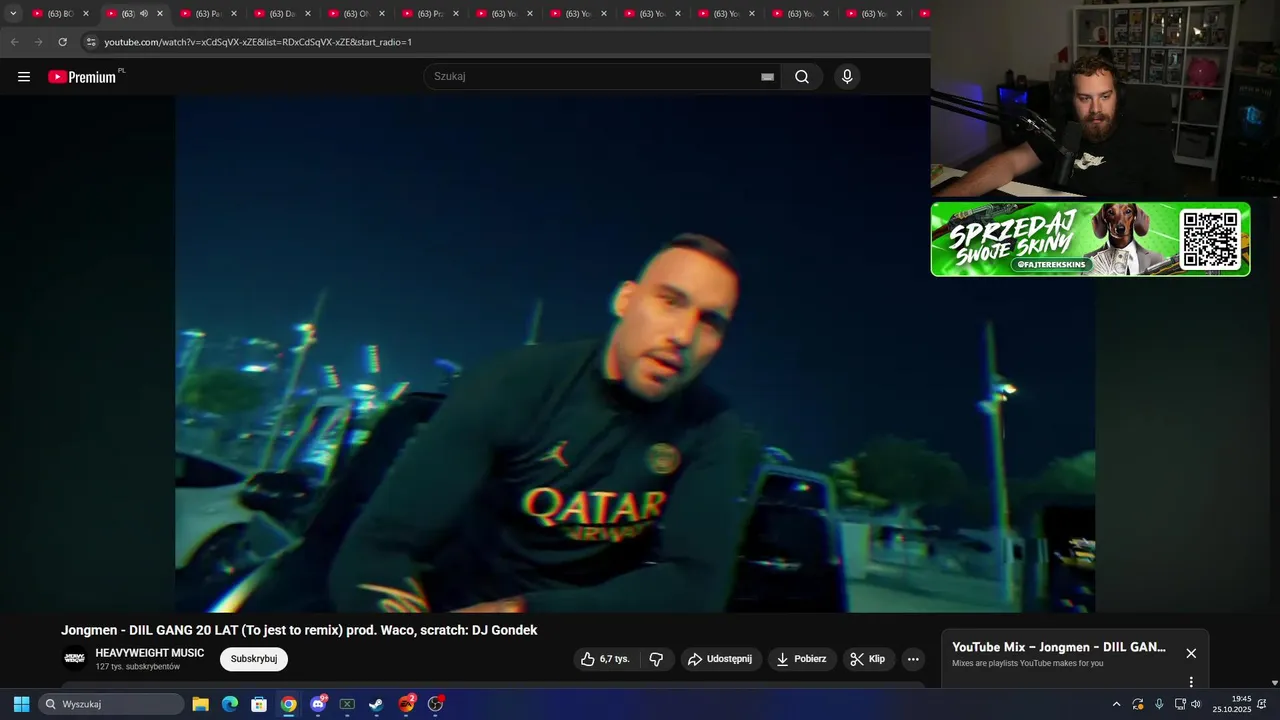Go back in Chrome
The width and height of the screenshot is (1280, 720).
click(14, 42)
